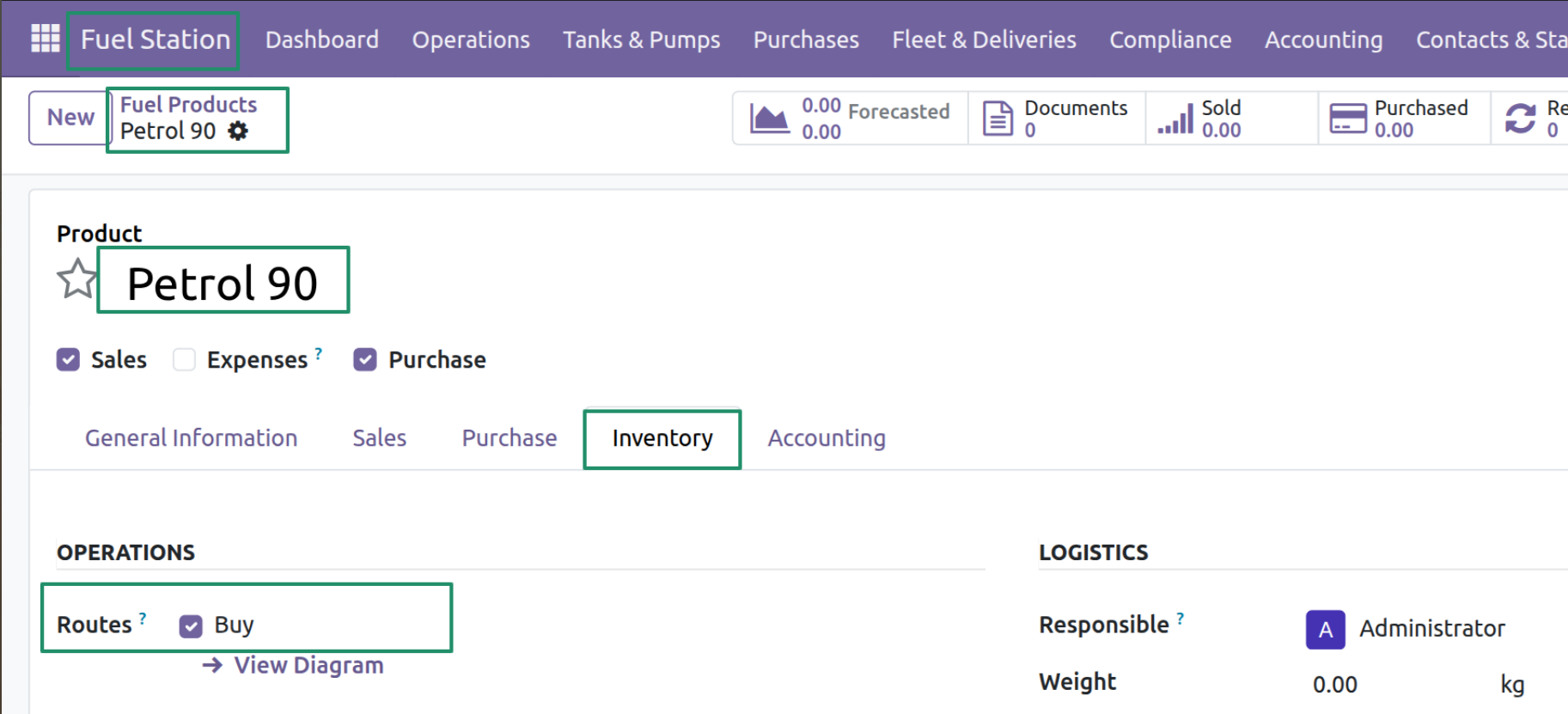Image resolution: width=1568 pixels, height=714 pixels.
Task: Uncheck the Sales checkbox
Action: [68, 359]
